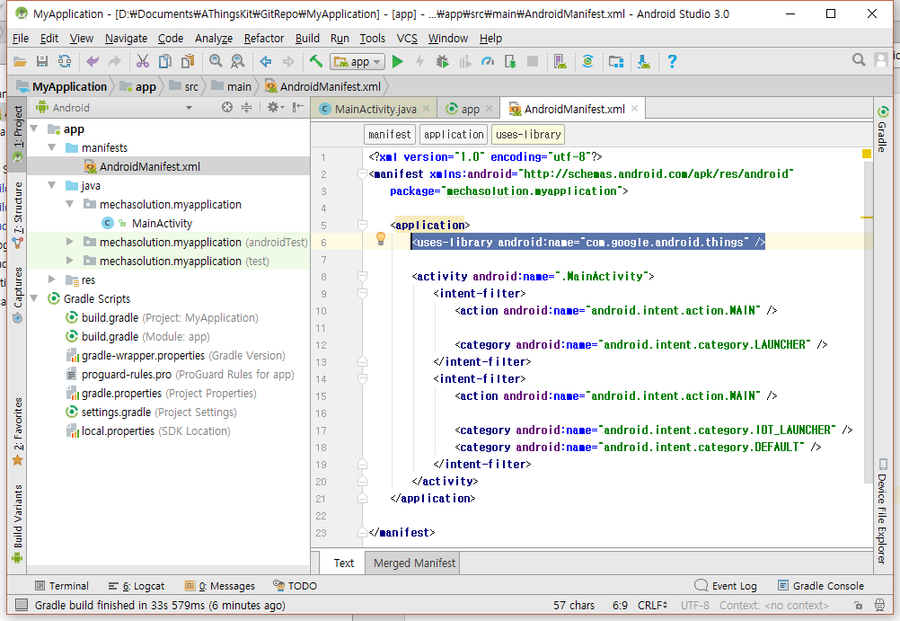Navigate back with the blue left arrow

(265, 61)
